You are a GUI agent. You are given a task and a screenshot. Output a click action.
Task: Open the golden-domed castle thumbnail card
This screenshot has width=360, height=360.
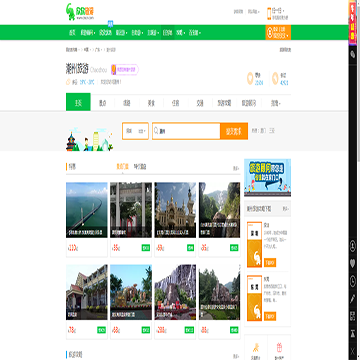coord(175,210)
